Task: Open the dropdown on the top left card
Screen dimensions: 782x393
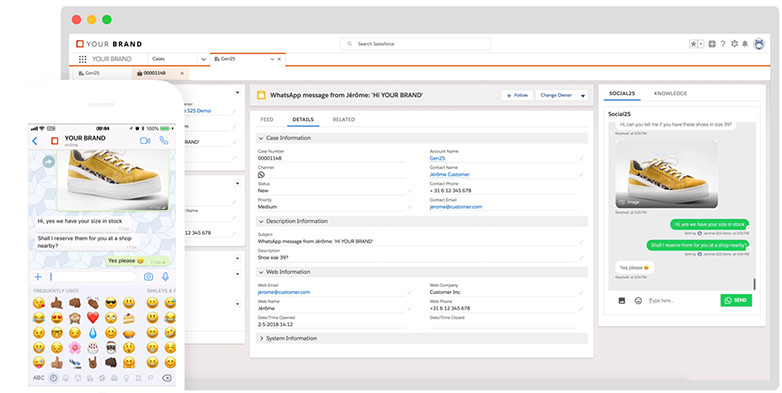Action: coord(237,93)
